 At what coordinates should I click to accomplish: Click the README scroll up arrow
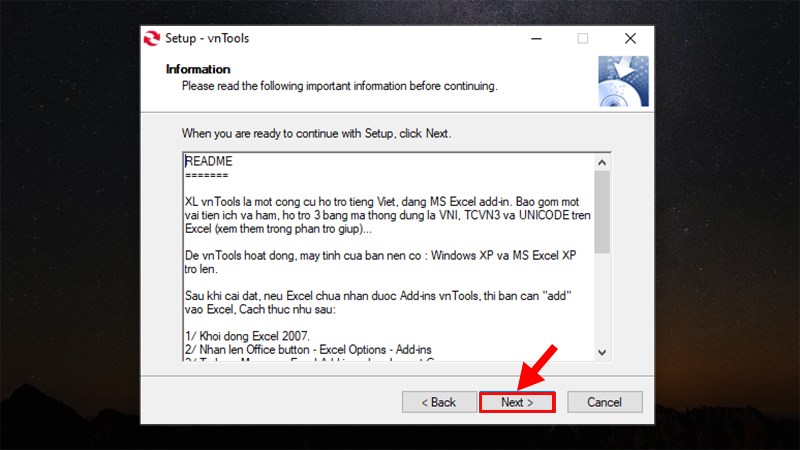tap(602, 162)
